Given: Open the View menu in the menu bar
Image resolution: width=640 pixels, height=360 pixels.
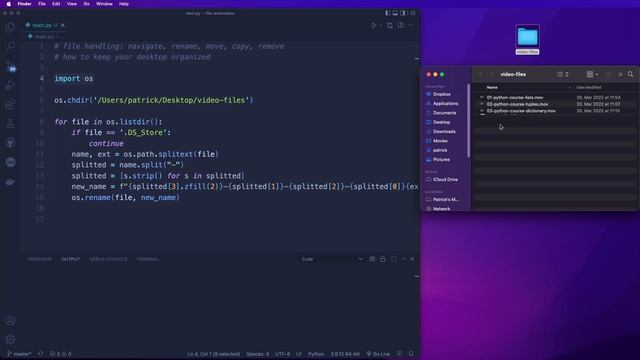Looking at the screenshot, I should (71, 4).
